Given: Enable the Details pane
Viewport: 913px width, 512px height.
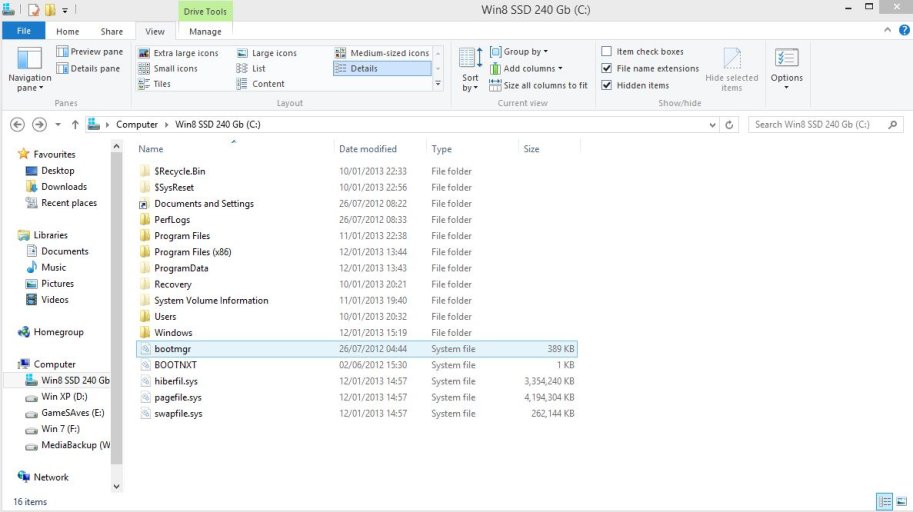Looking at the screenshot, I should pyautogui.click(x=88, y=68).
